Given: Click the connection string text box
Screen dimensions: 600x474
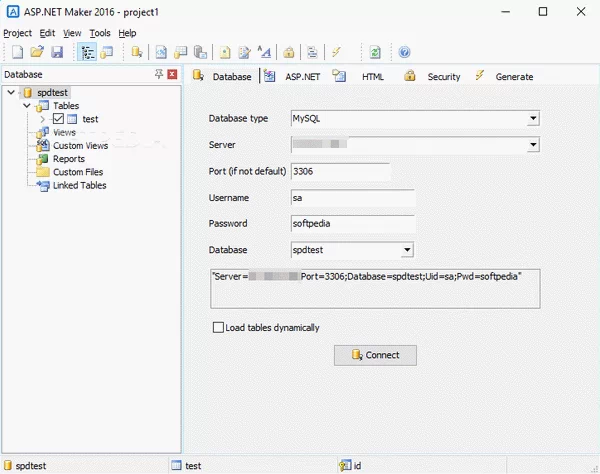Looking at the screenshot, I should [375, 288].
